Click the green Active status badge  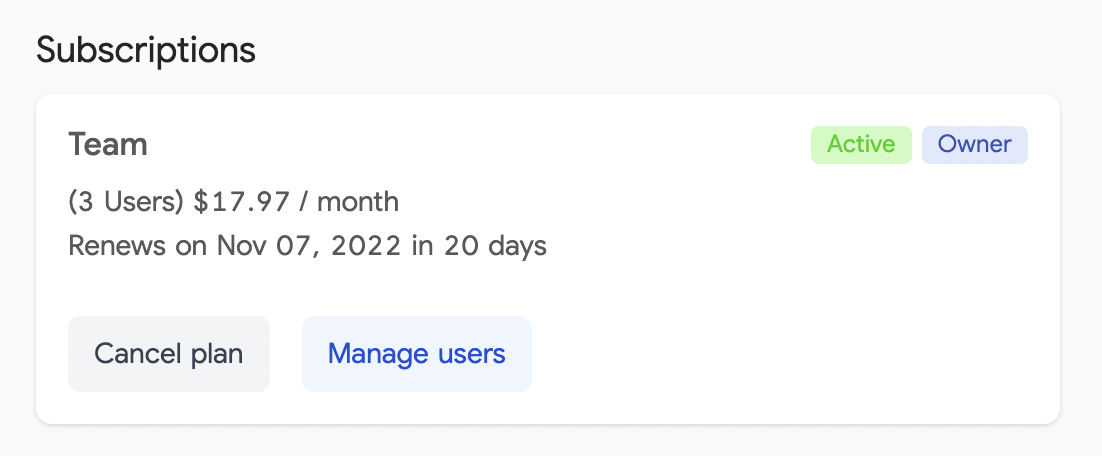[861, 144]
